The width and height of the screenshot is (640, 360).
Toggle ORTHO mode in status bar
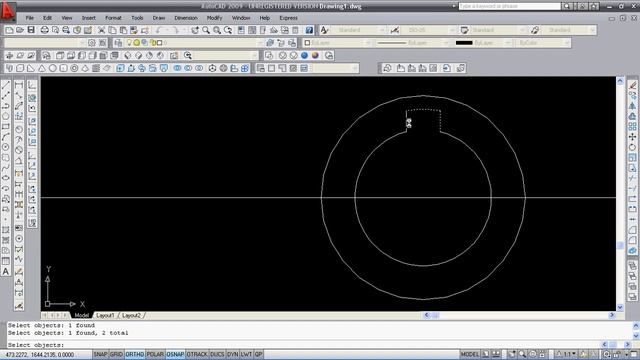tap(135, 354)
